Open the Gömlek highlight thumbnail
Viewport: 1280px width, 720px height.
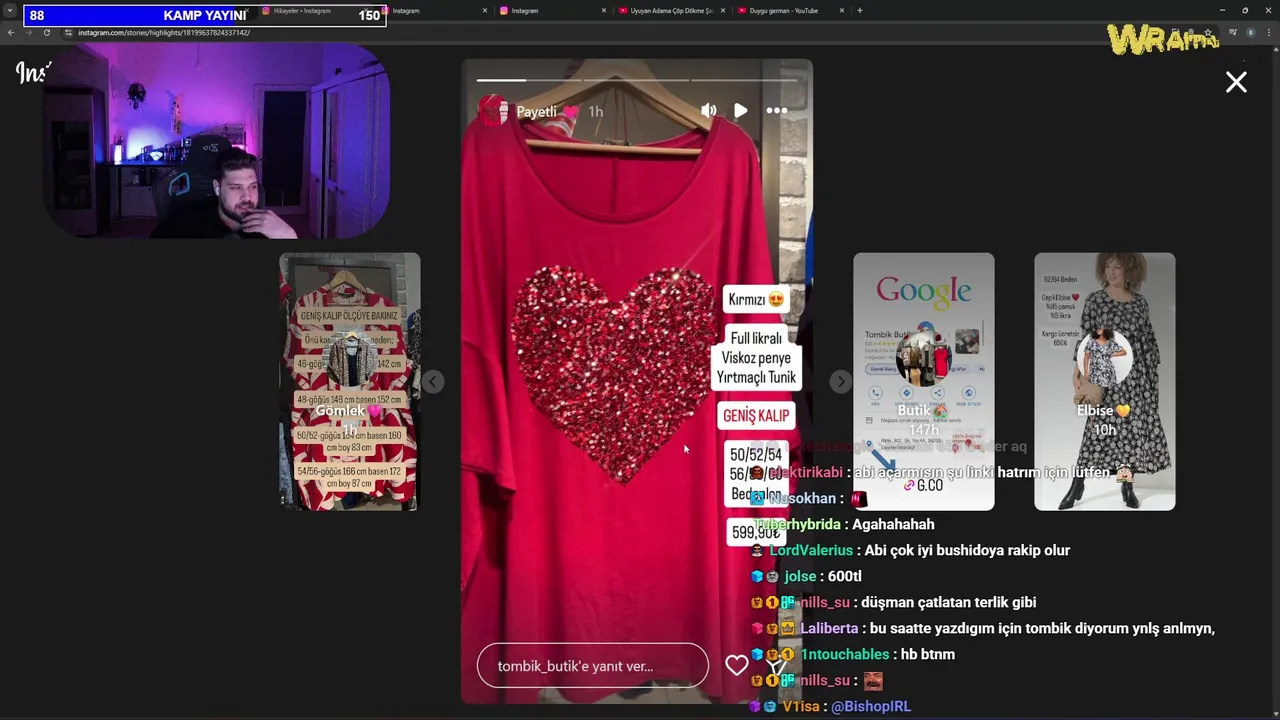[x=349, y=381]
